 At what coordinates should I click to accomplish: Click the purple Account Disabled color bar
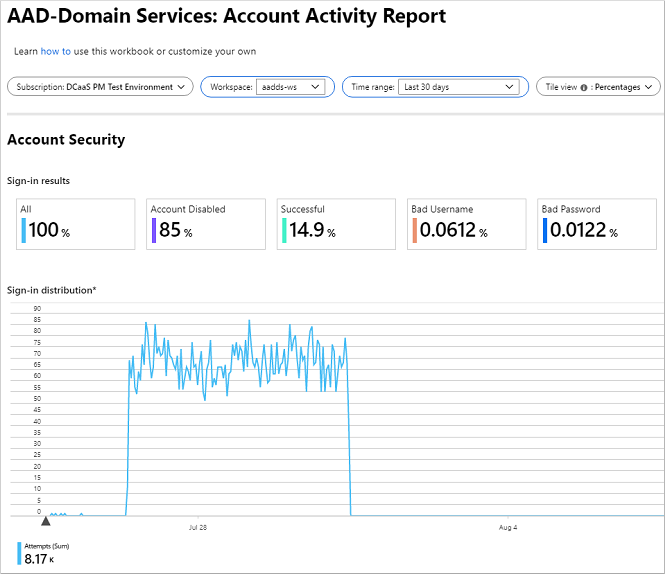coord(153,231)
